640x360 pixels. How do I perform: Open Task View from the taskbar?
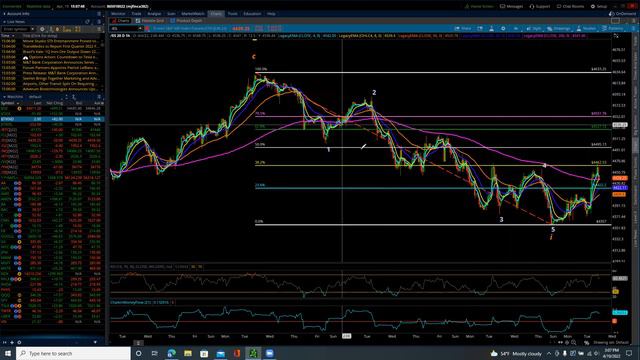coord(155,353)
